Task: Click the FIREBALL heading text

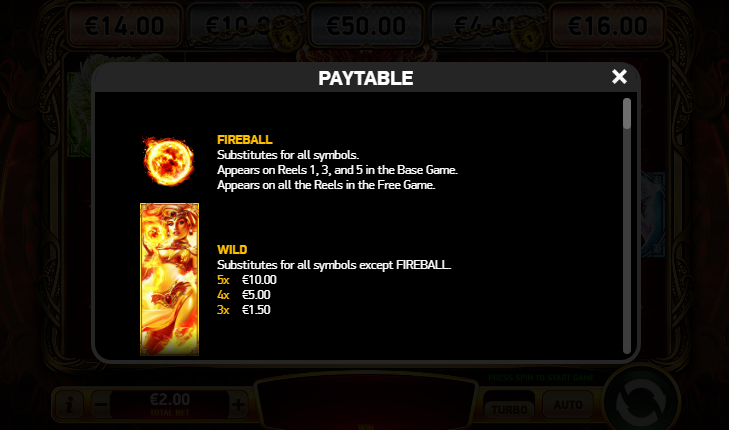Action: (x=245, y=139)
